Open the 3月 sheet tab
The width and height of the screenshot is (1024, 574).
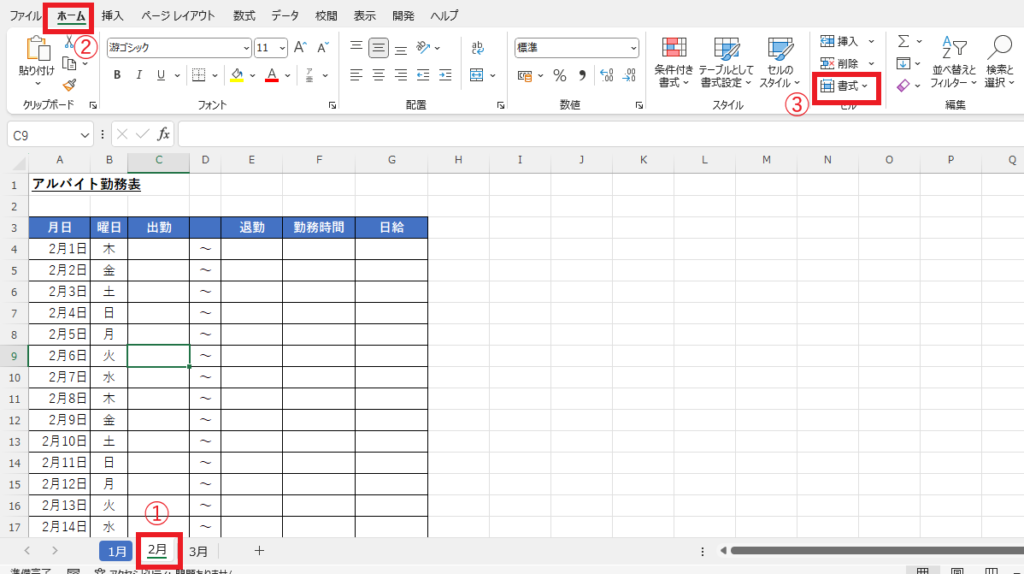pyautogui.click(x=198, y=551)
